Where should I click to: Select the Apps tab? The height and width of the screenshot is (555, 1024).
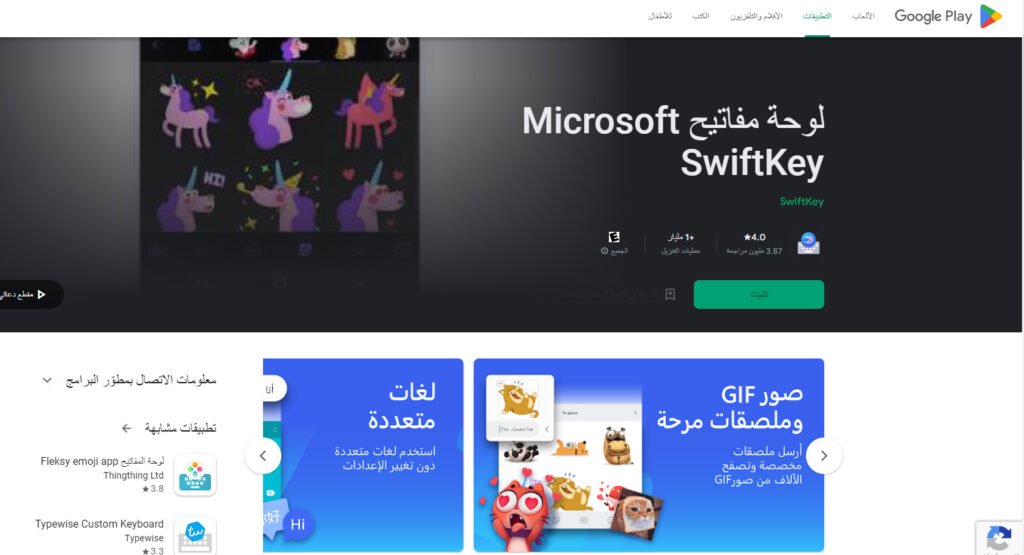point(817,16)
